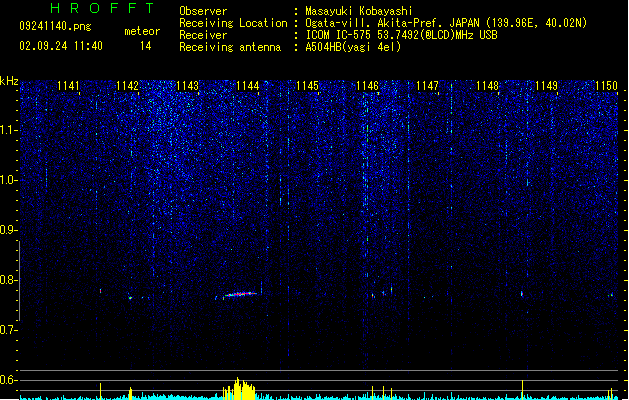The height and width of the screenshot is (400, 629).
Task: Click the 0.7 kHz frequency axis label
Action: pyautogui.click(x=8, y=330)
